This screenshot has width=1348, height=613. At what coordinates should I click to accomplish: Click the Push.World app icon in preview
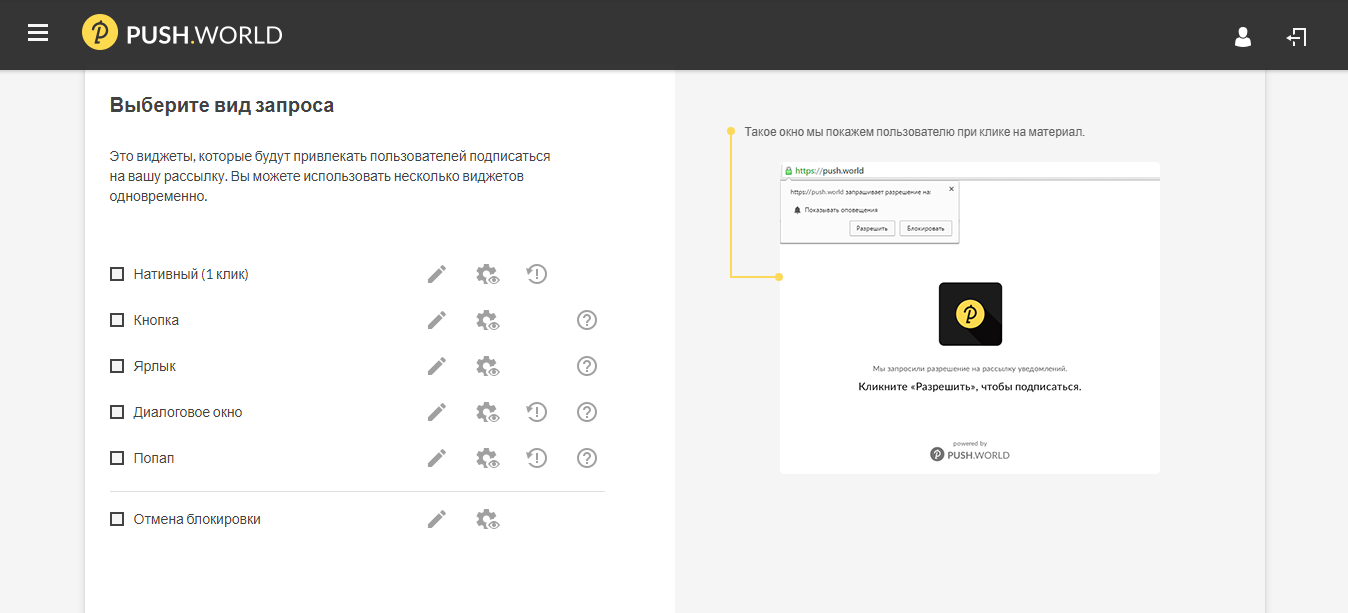click(x=970, y=314)
